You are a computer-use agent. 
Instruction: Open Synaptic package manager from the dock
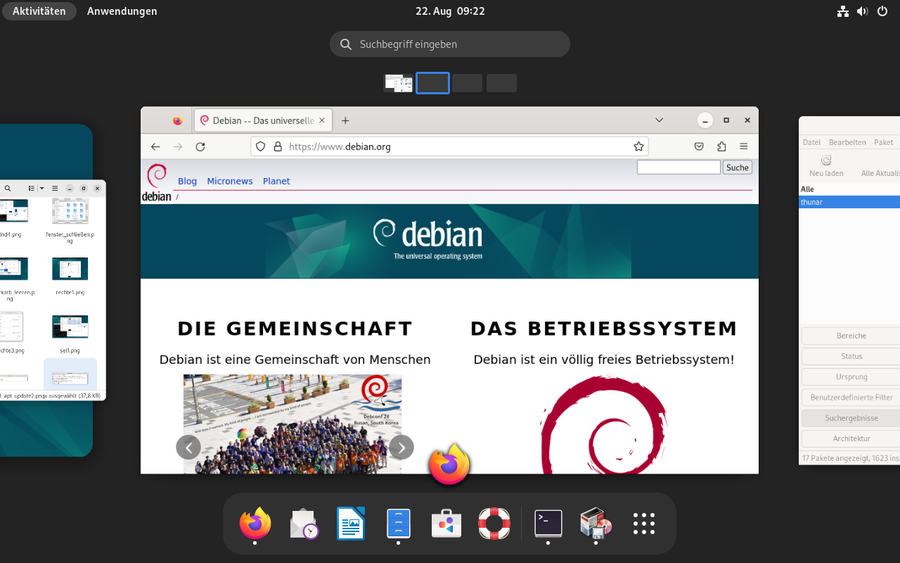coord(596,523)
